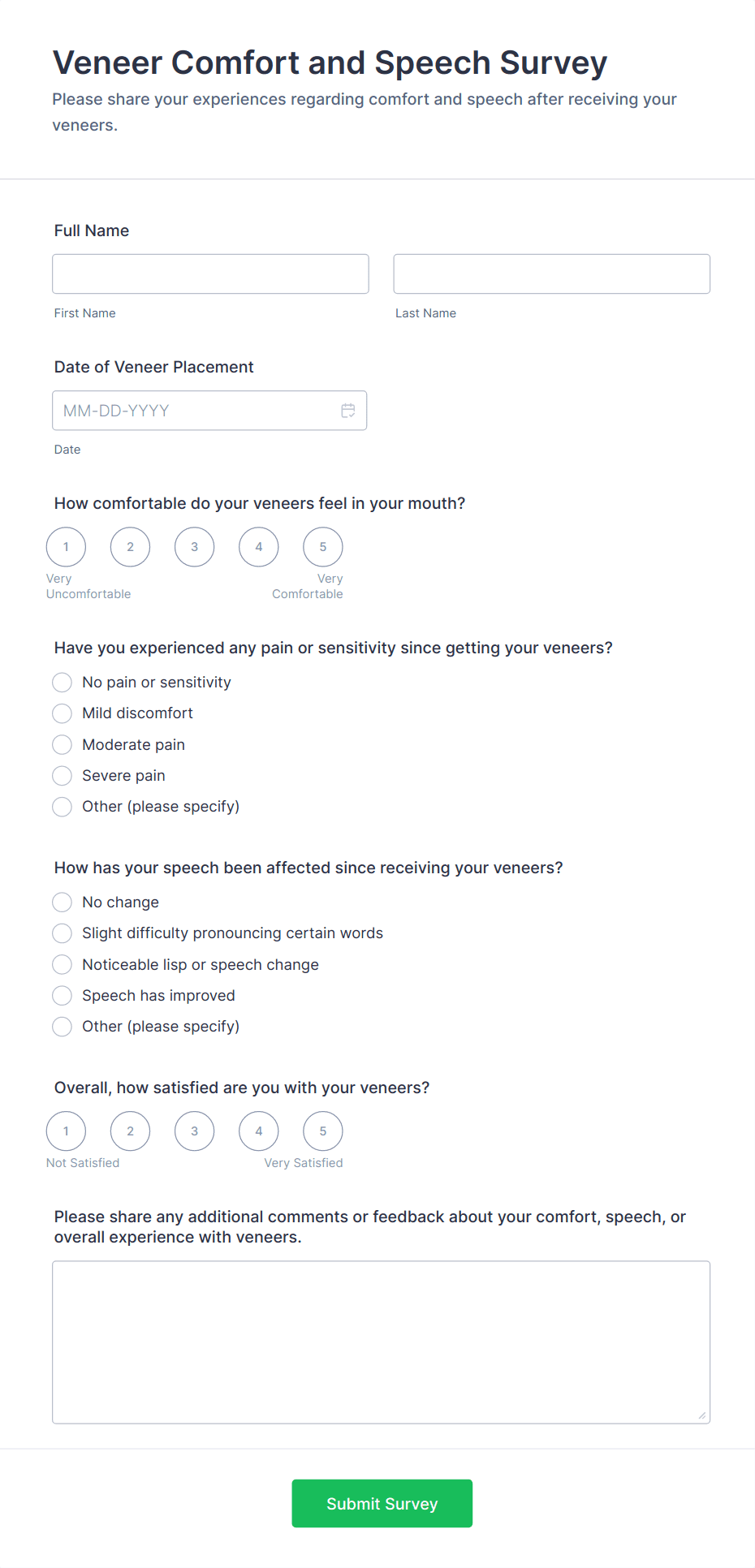
Task: Select "Mild discomfort" option
Action: tap(62, 713)
